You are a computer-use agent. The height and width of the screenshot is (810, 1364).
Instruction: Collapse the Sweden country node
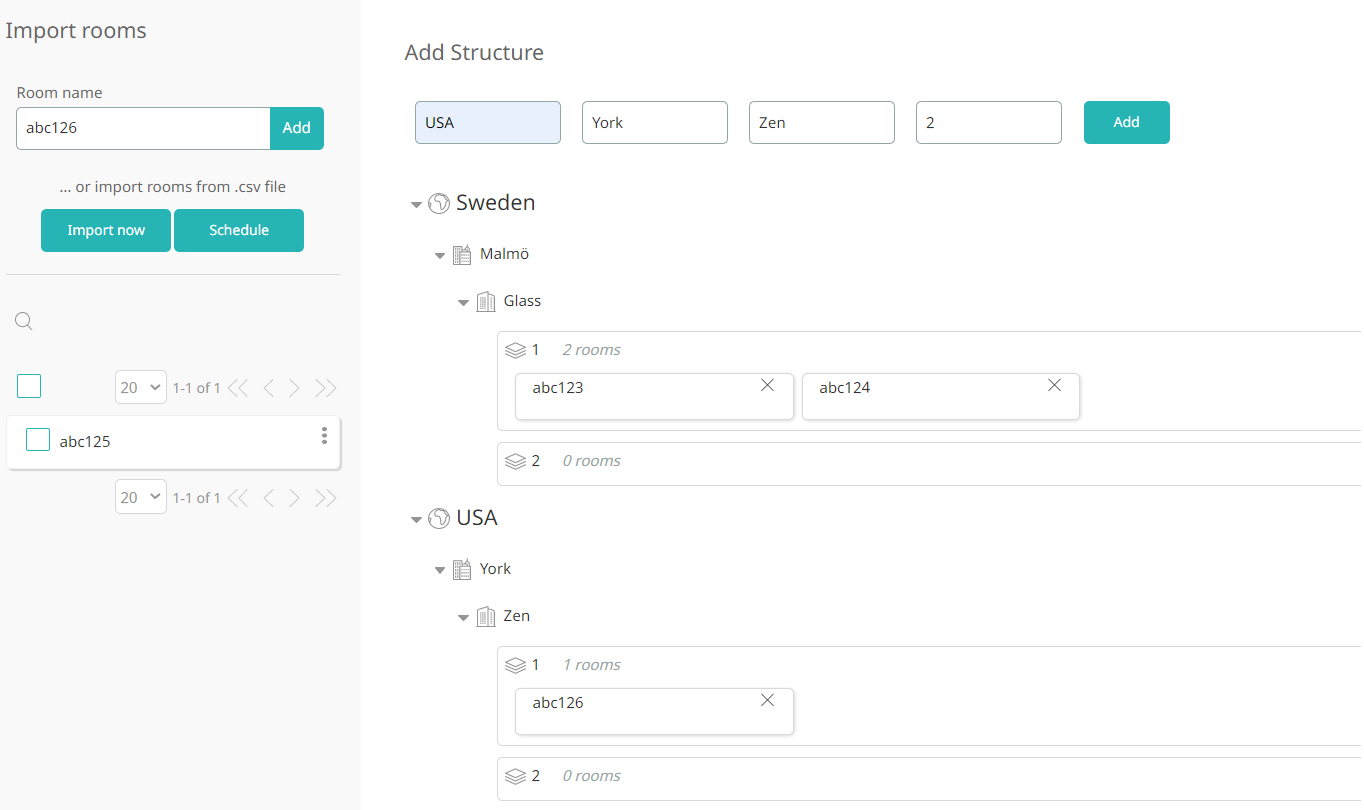click(x=416, y=205)
